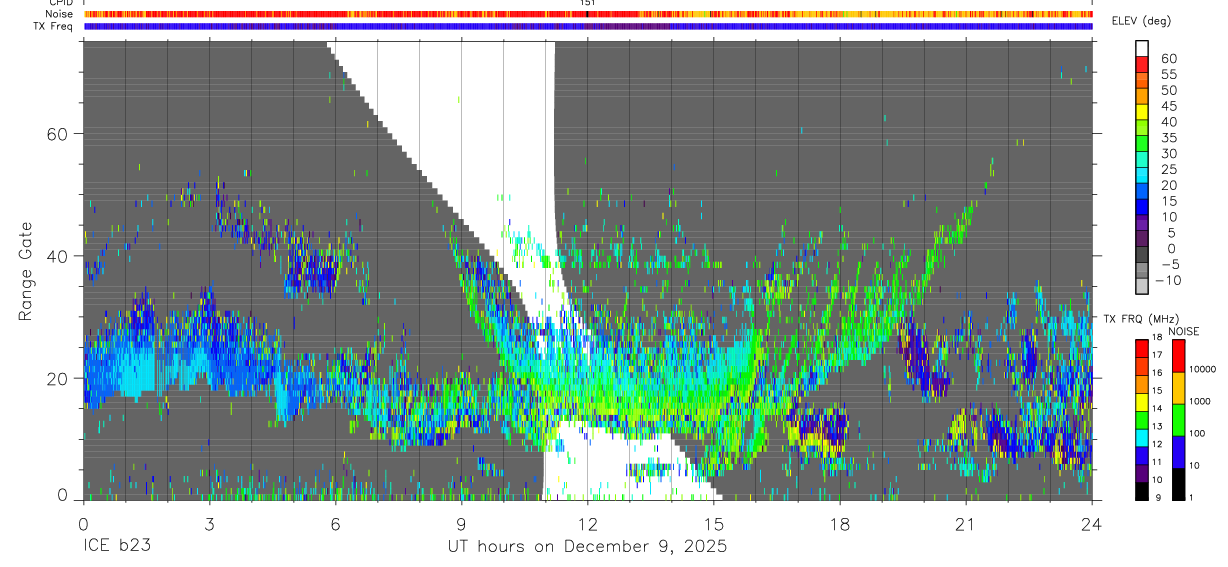Pick the blue 10–100 swatch in NOISE scale
The width and height of the screenshot is (1228, 567).
1179,452
